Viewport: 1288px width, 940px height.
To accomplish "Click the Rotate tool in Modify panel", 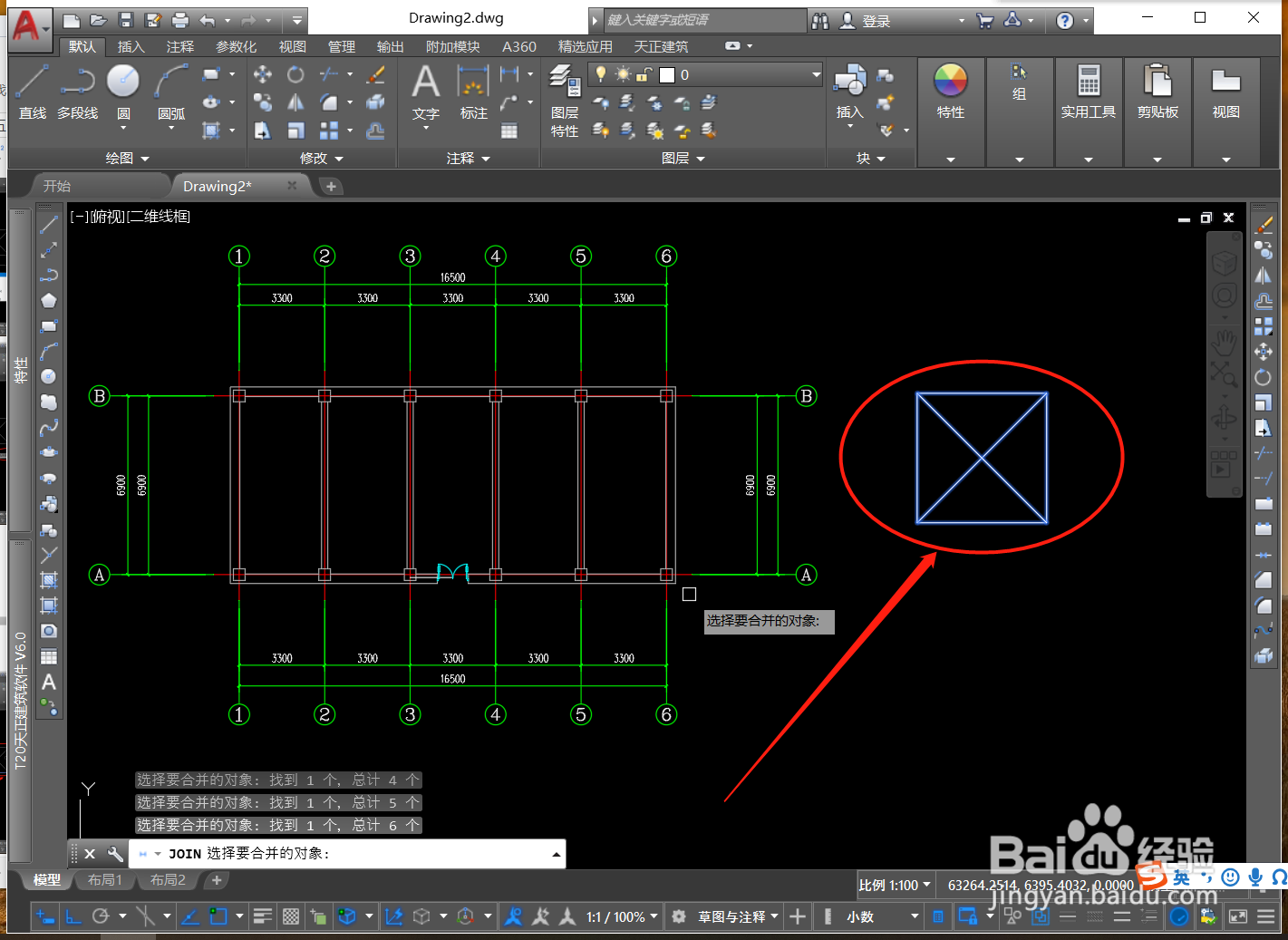I will click(x=295, y=74).
